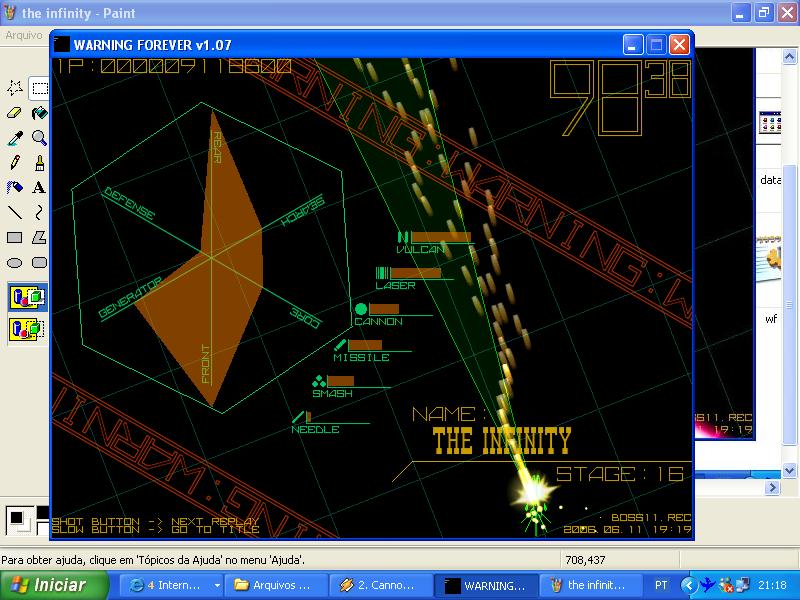The width and height of the screenshot is (800, 600).
Task: Minimize the Paint window
Action: pyautogui.click(x=740, y=12)
